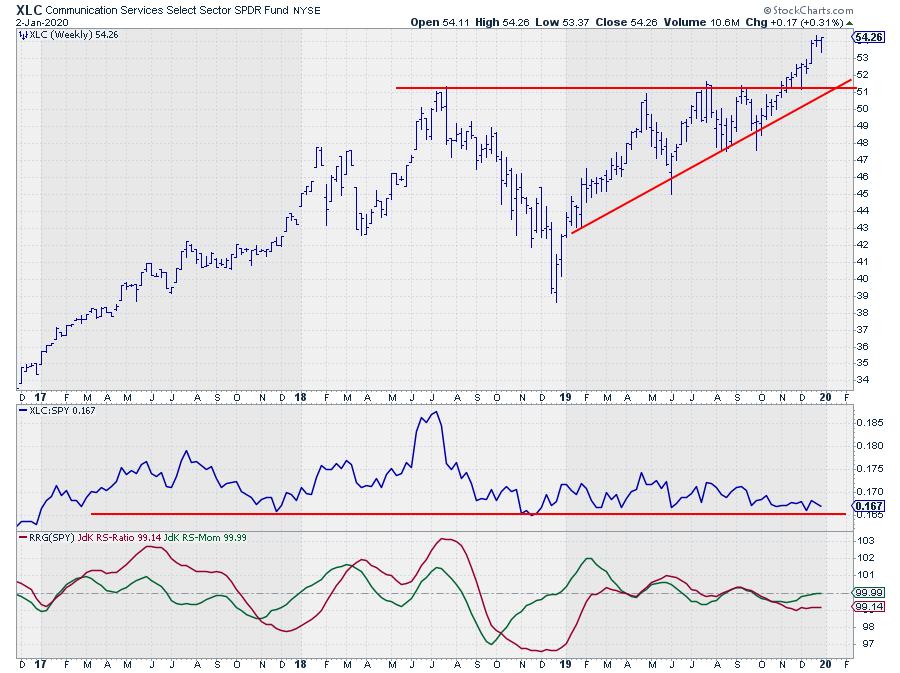Click the red support line in XLC:SPY panel
This screenshot has width=900, height=673.
468,514
